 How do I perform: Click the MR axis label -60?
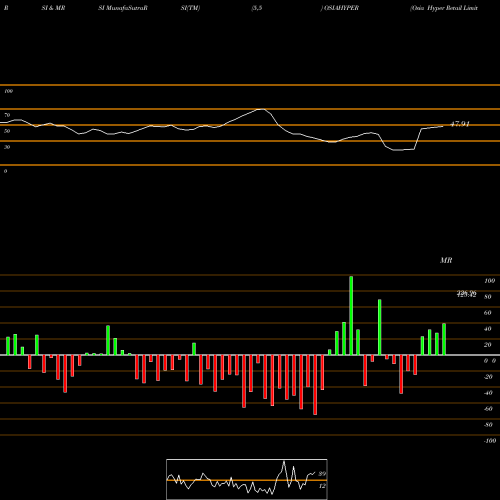pyautogui.click(x=488, y=409)
